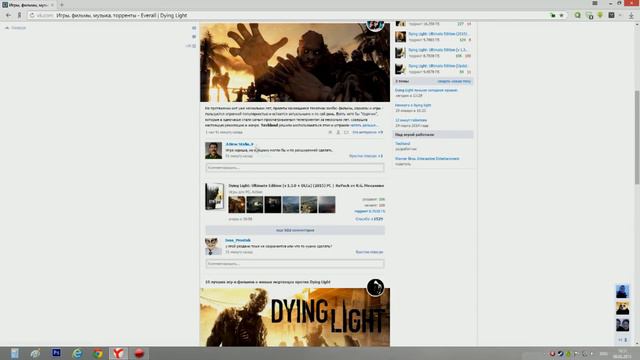Viewport: 640px width, 360px height.
Task: Click the green protection icon left of the bookmark star
Action: [x=553, y=16]
